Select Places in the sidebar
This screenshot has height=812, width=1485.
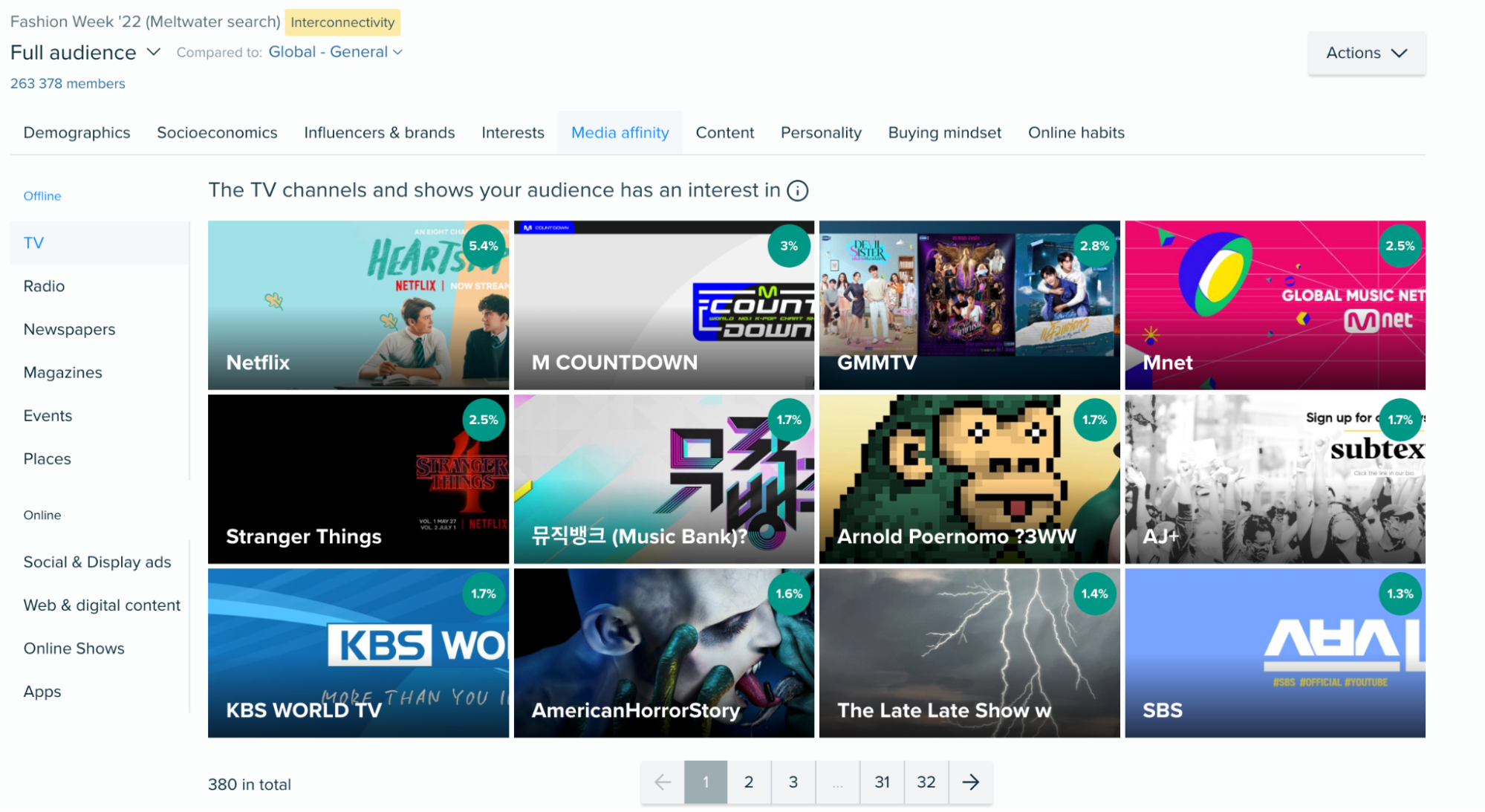[x=100, y=458]
